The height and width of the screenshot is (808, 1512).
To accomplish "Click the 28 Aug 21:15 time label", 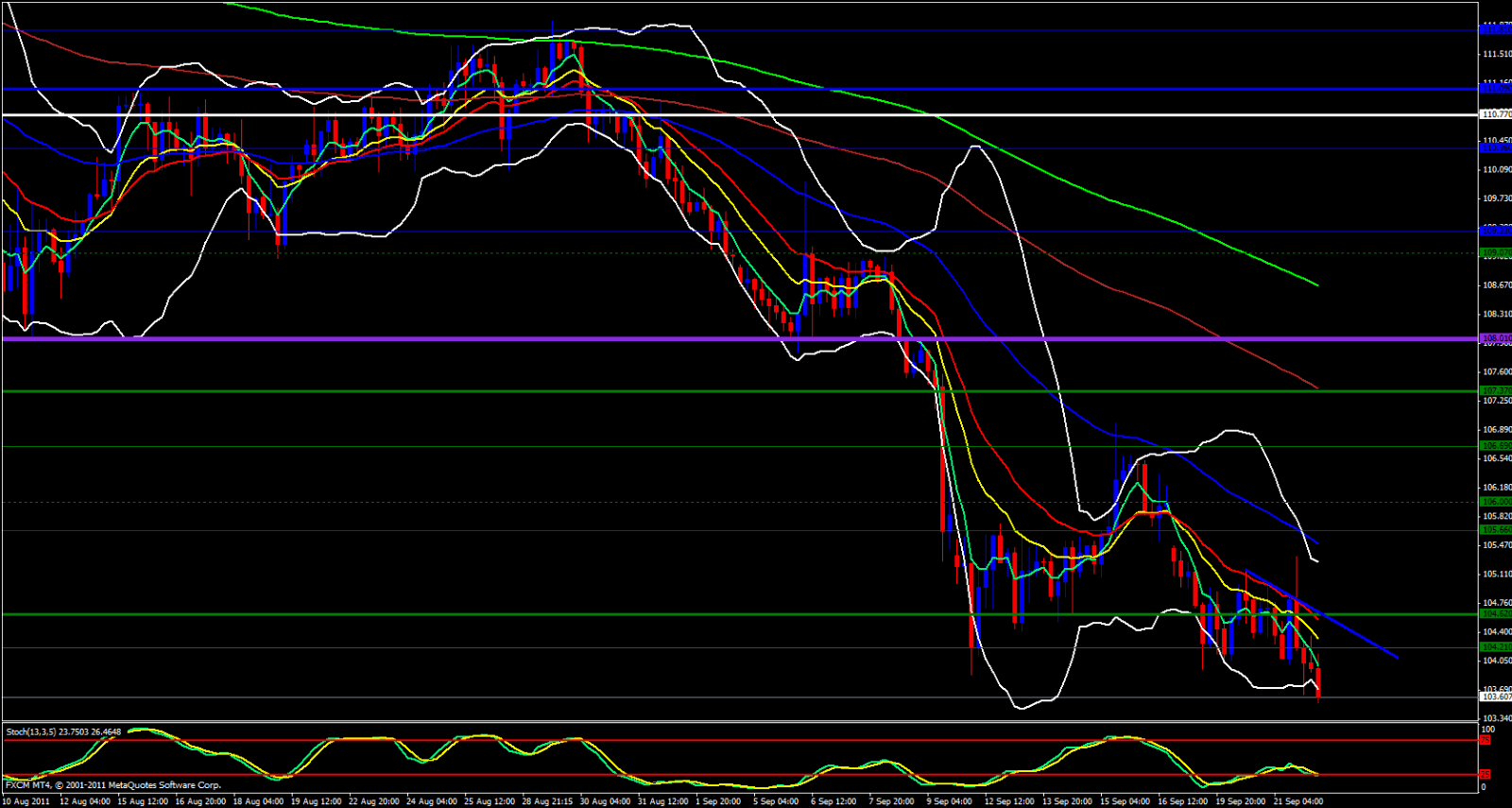I will coord(548,801).
